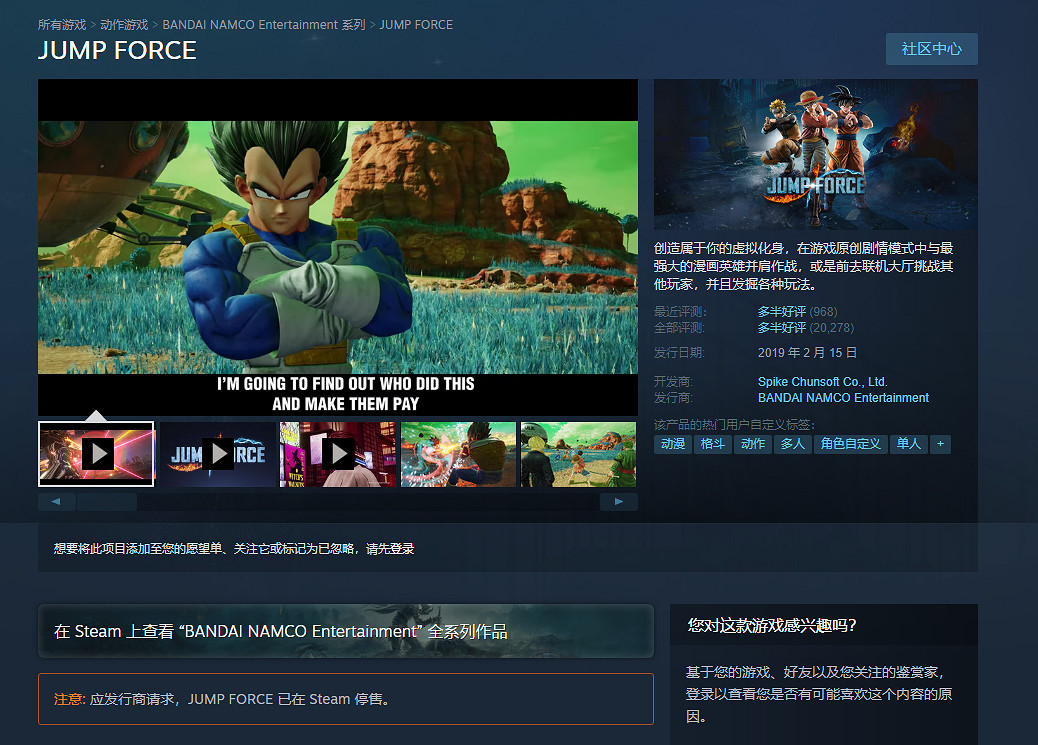The height and width of the screenshot is (745, 1038).
Task: Play the third trailer video thumbnail
Action: (337, 454)
